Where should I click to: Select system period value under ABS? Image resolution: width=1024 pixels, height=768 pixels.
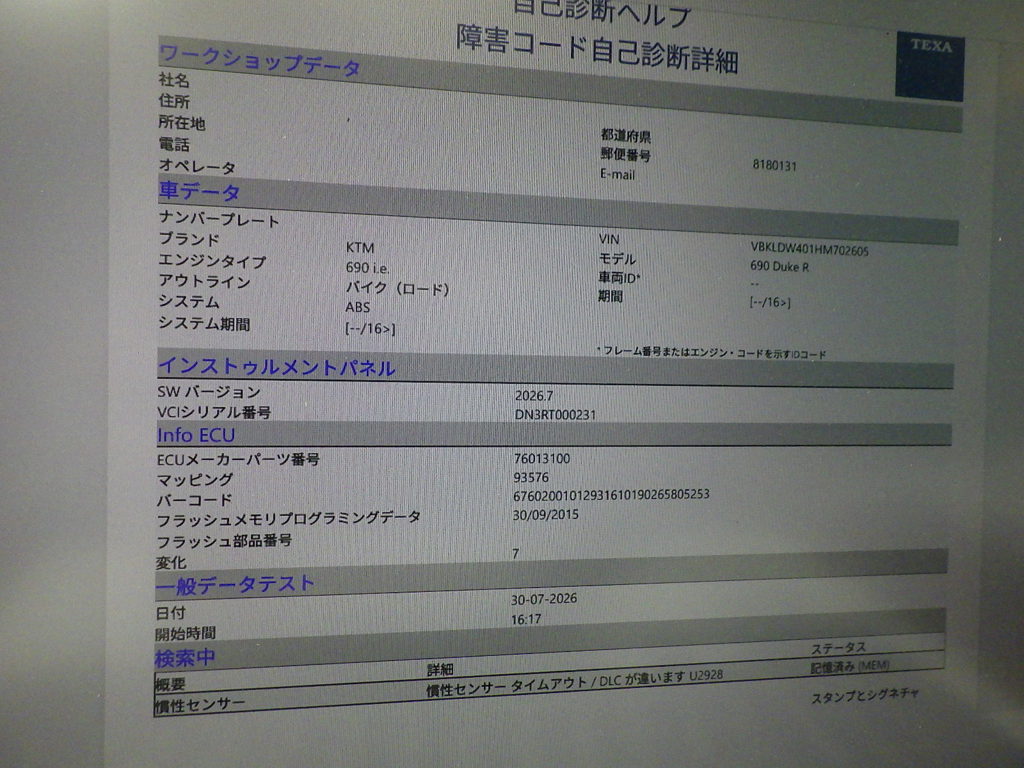pos(370,328)
